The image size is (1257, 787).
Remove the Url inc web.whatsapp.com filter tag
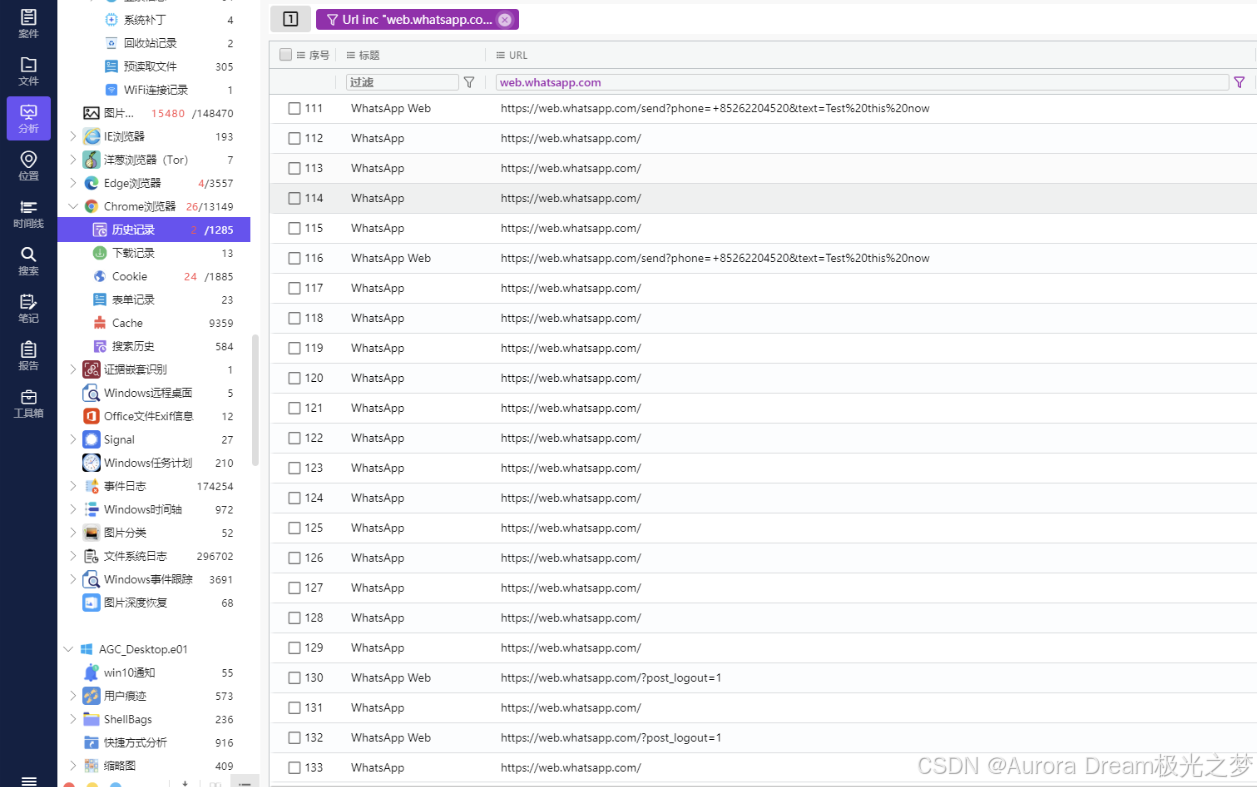tap(504, 20)
